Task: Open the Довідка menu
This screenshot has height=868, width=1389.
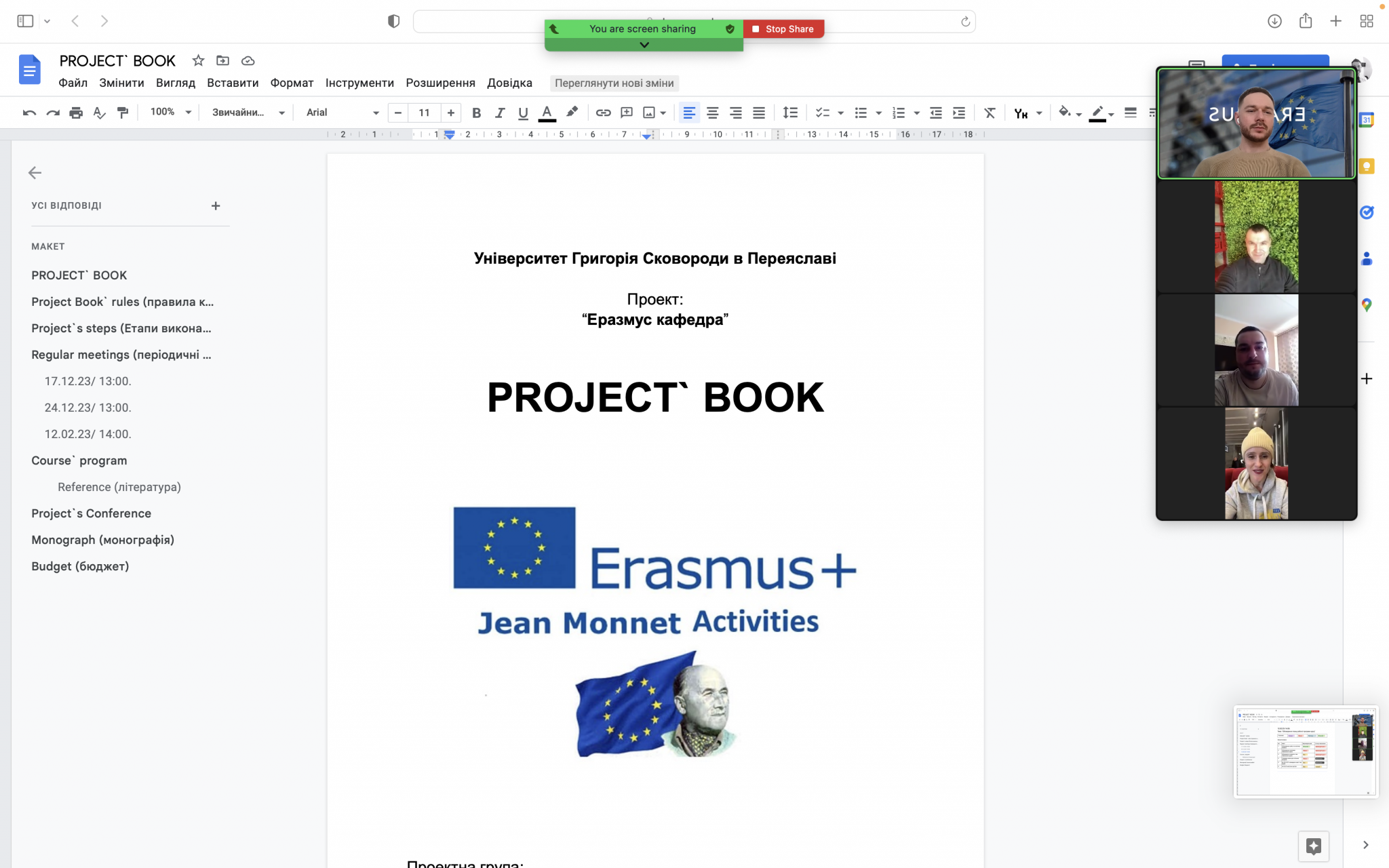Action: 510,83
